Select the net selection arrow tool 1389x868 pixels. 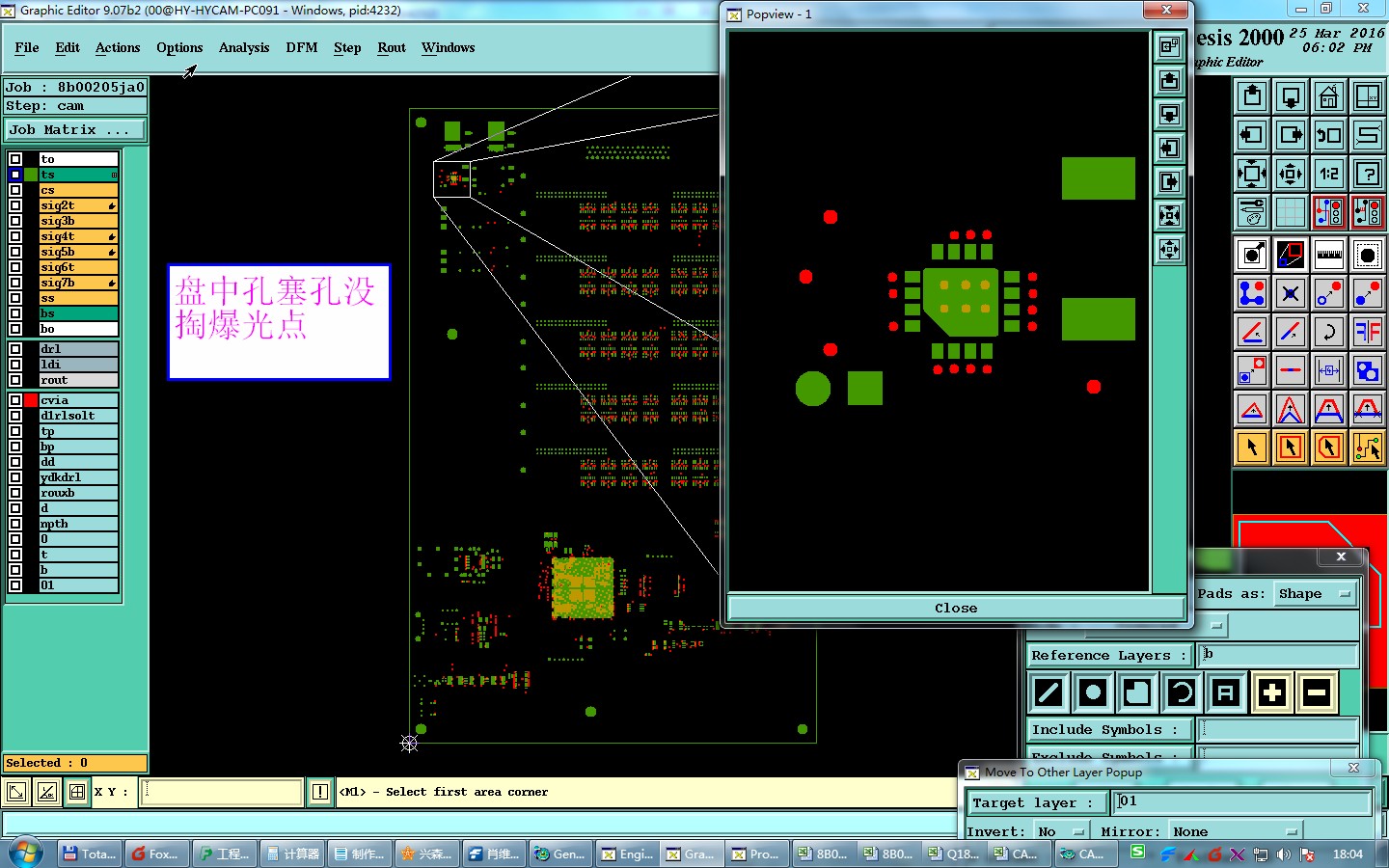[1368, 448]
